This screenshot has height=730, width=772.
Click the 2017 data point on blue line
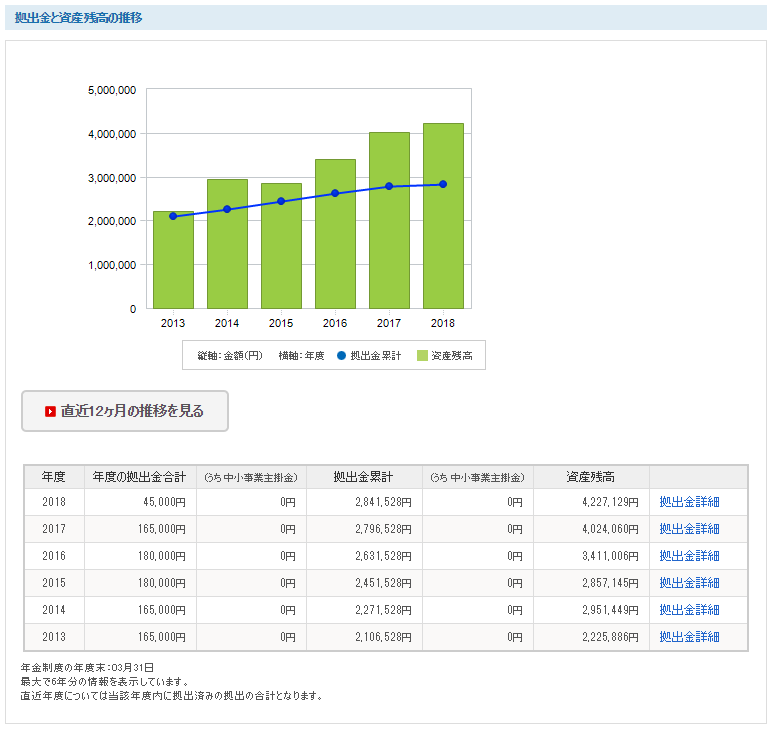[x=389, y=186]
